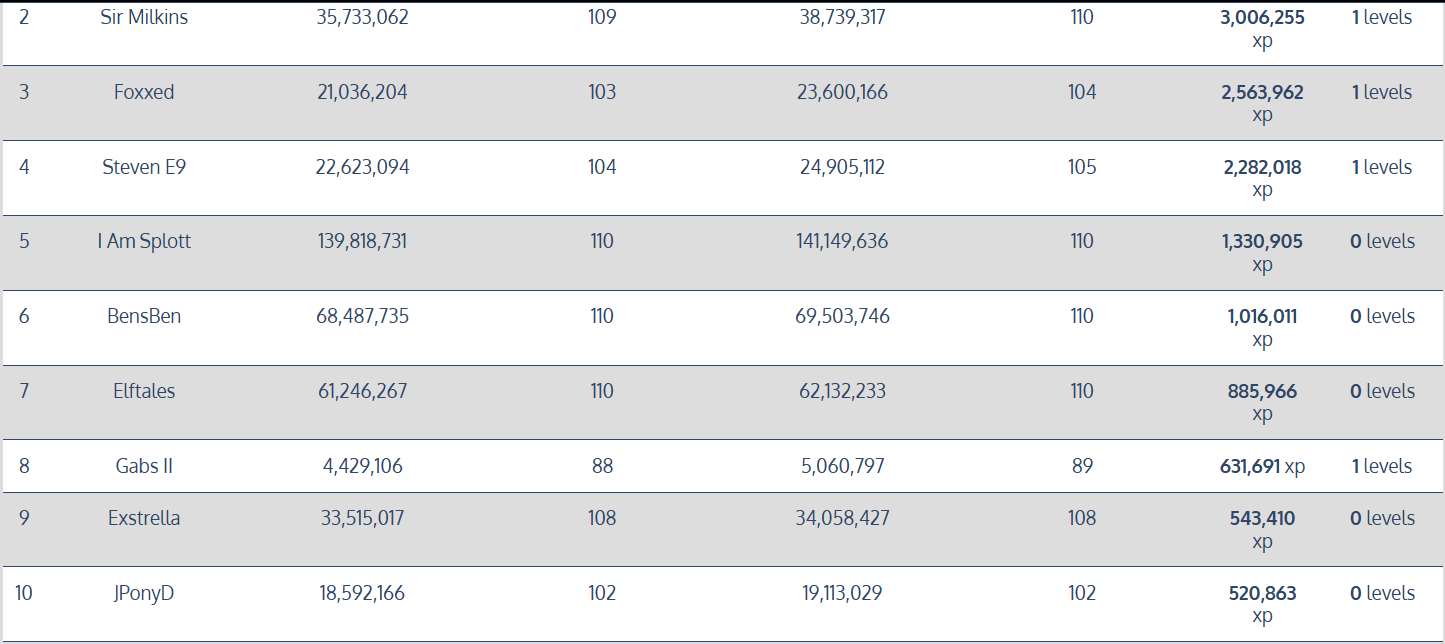Open the Foxxed player entry
This screenshot has width=1445, height=644.
coord(144,92)
